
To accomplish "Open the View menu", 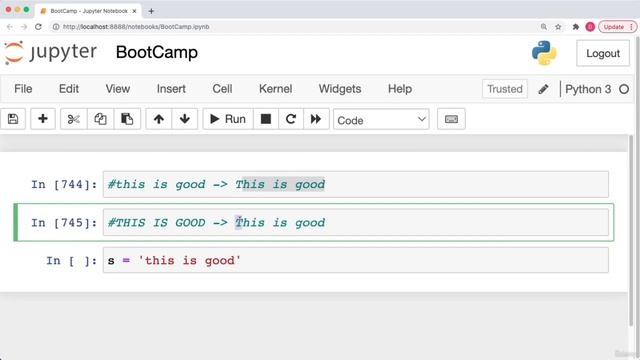I will pos(118,89).
